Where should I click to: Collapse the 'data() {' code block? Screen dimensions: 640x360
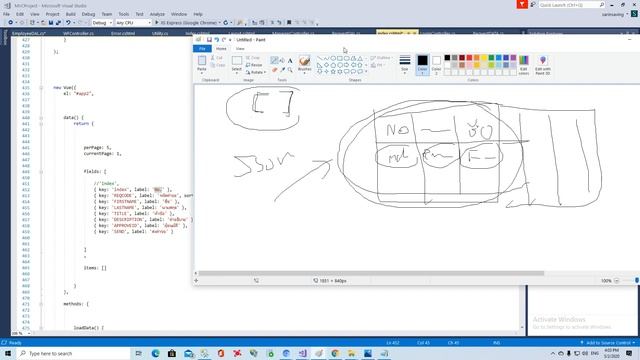41,118
